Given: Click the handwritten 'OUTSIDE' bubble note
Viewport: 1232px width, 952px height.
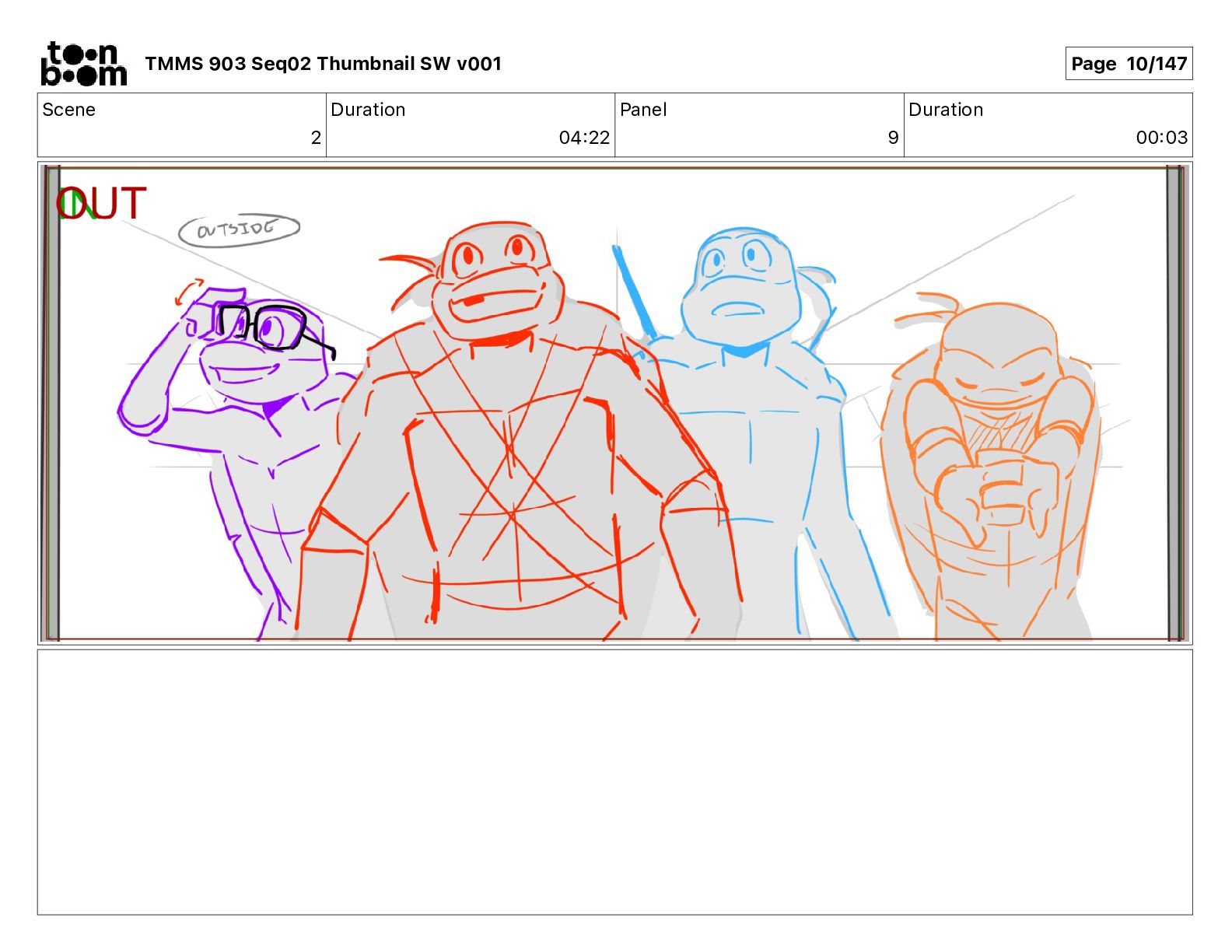Looking at the screenshot, I should [239, 229].
